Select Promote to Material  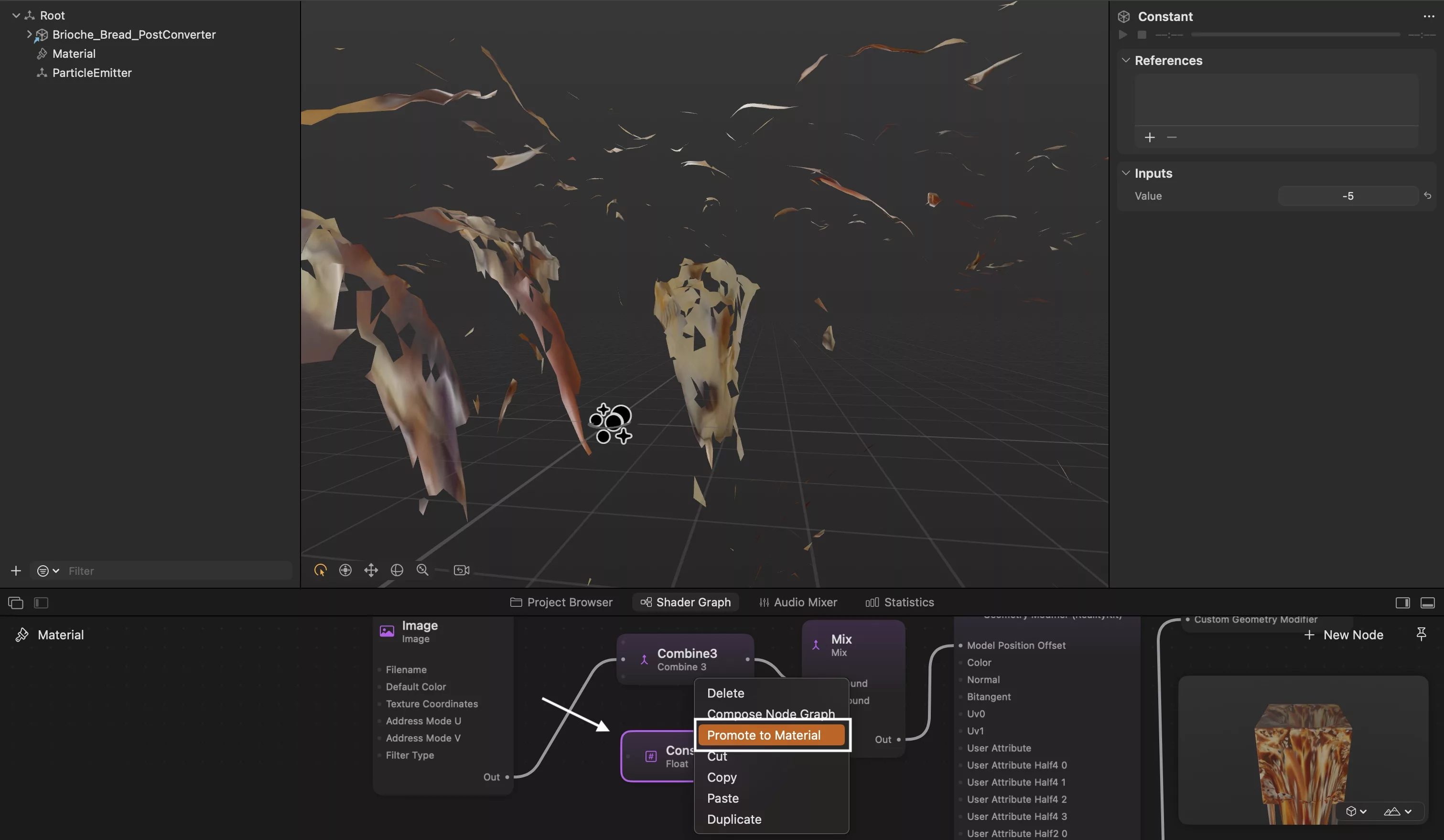(771, 735)
